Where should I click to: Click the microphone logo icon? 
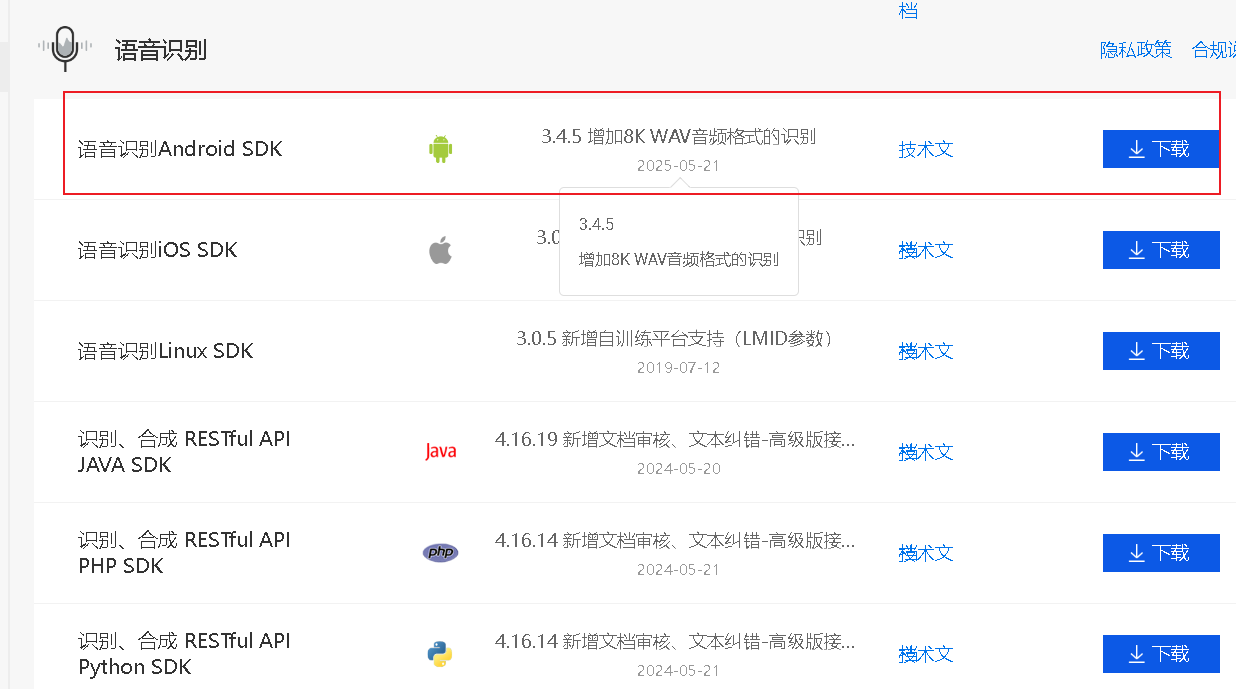coord(64,46)
